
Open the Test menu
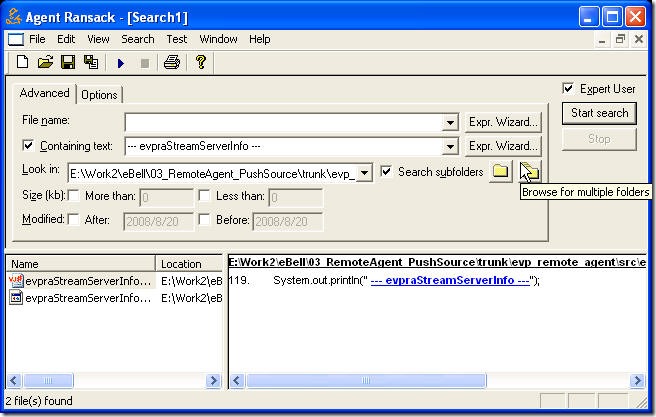tap(177, 39)
